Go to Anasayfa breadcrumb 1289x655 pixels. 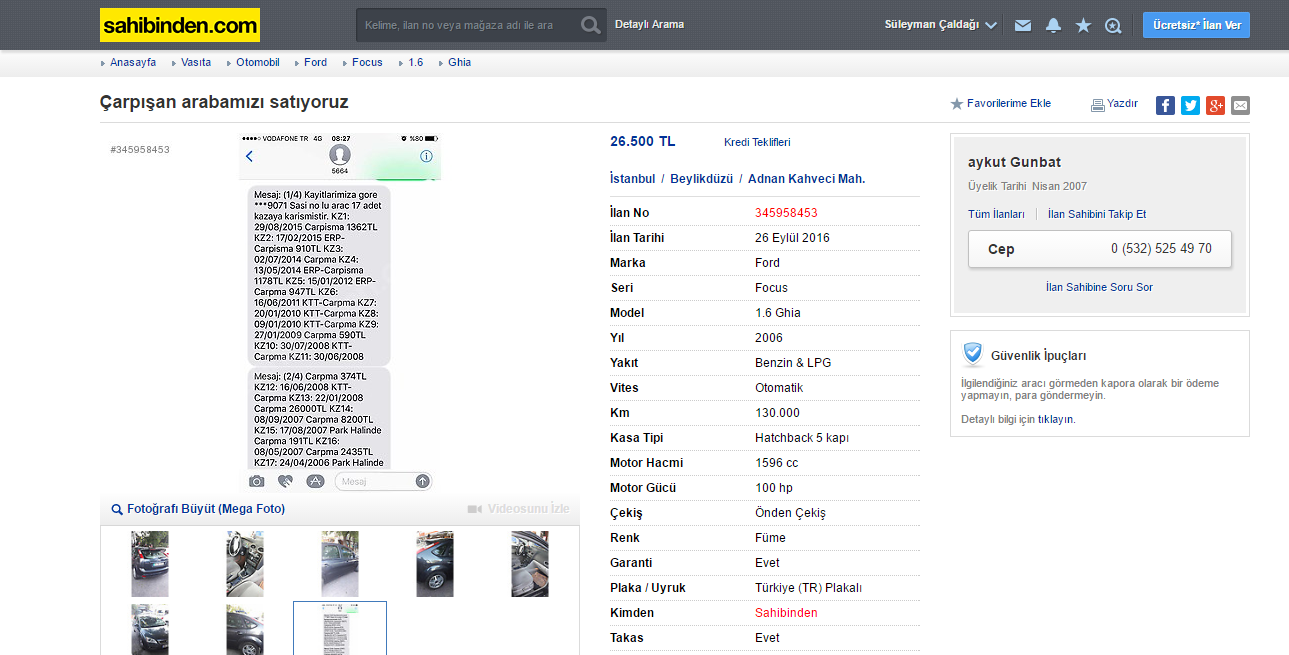pos(132,62)
